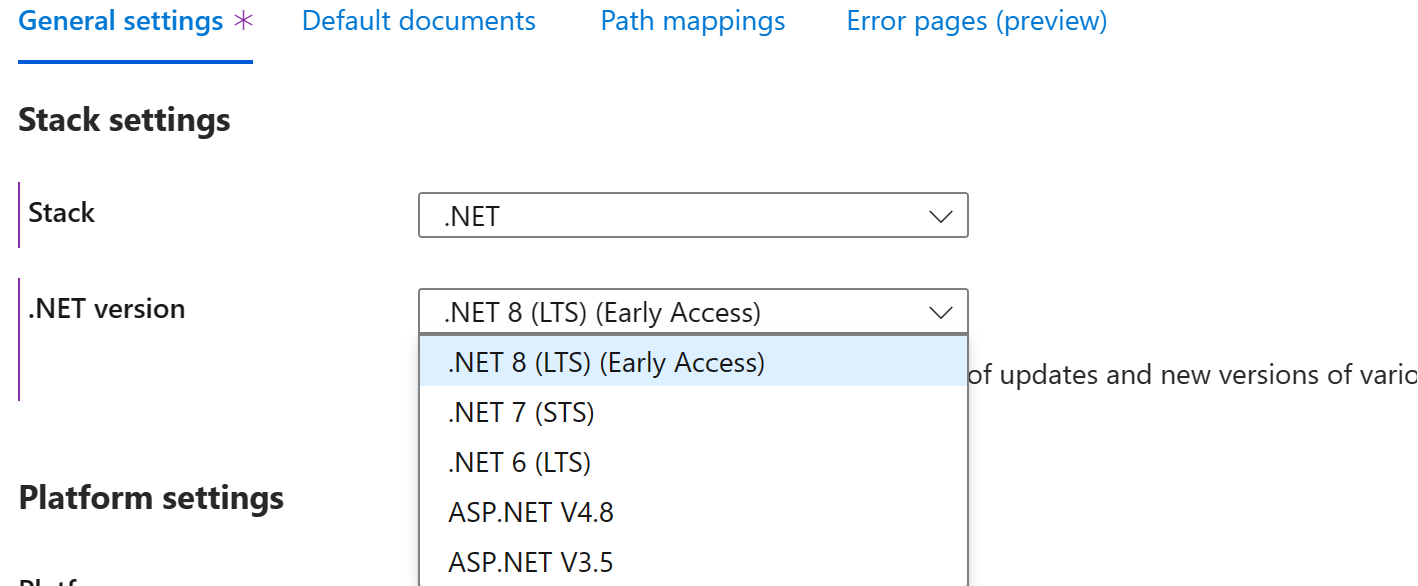Screen dimensions: 1418x586
Task: Select .NET 8 (LTS) (Early Access) option
Action: click(x=693, y=362)
